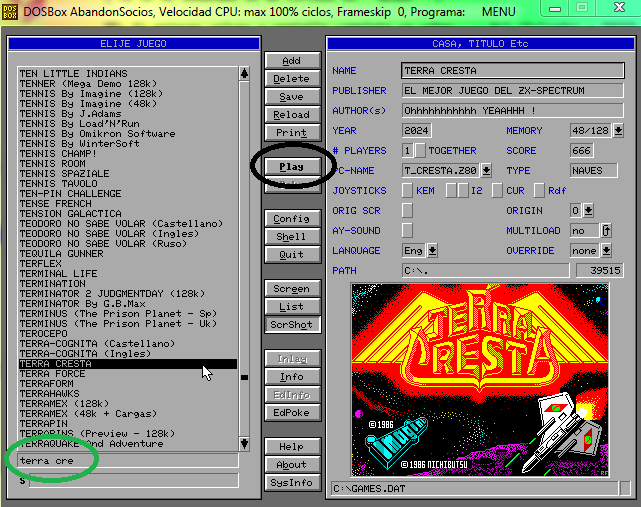
Task: Toggle the CUR joystick checkbox
Action: (497, 191)
